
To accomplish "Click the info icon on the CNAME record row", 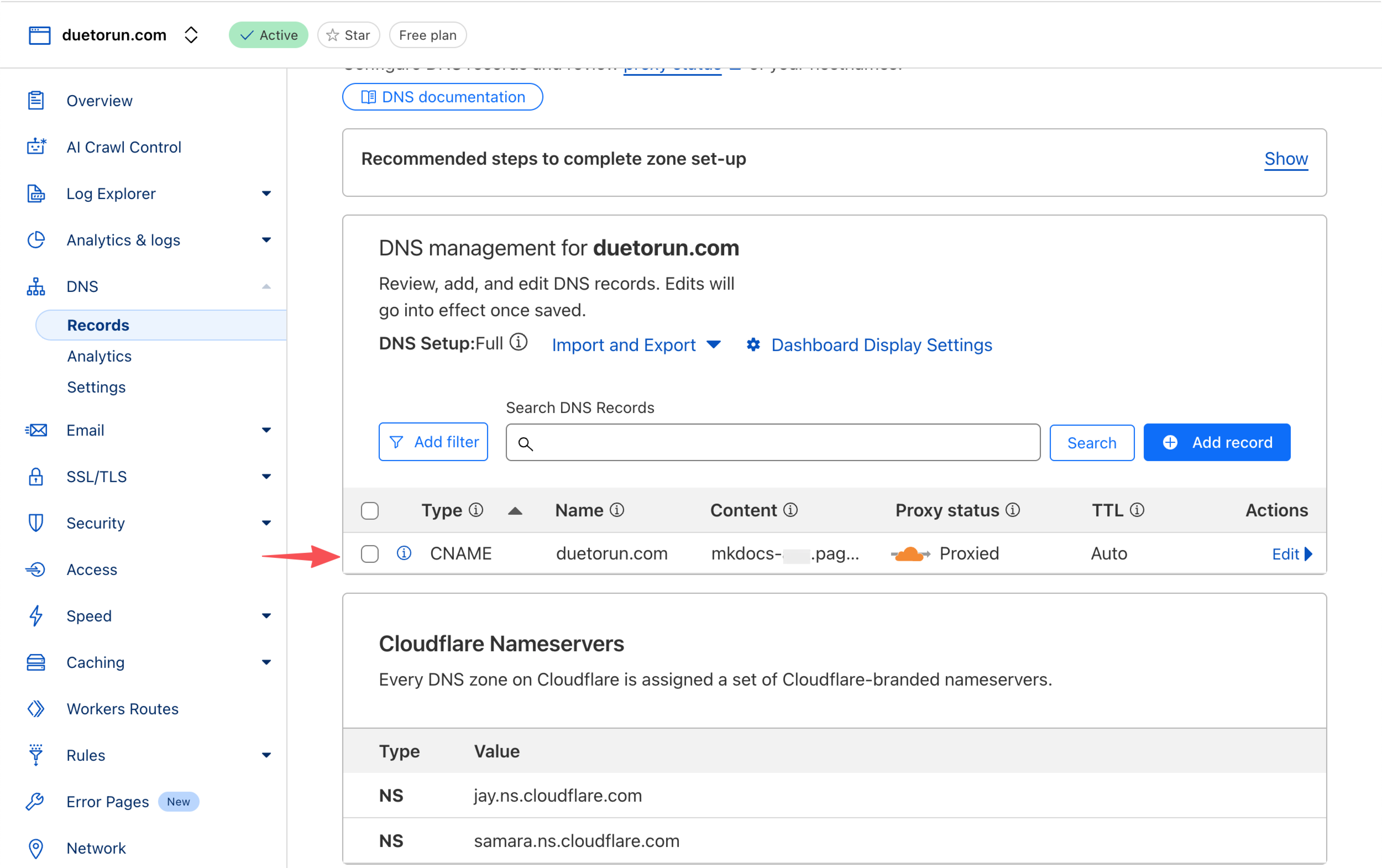I will coord(404,553).
